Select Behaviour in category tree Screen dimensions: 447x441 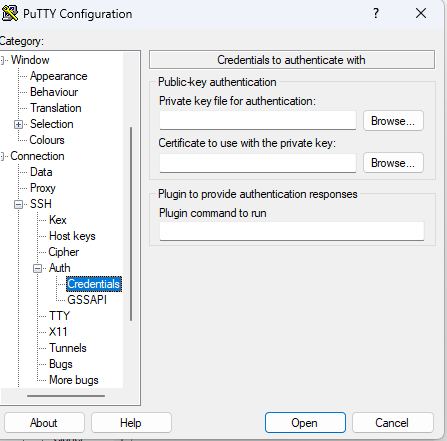click(x=54, y=92)
